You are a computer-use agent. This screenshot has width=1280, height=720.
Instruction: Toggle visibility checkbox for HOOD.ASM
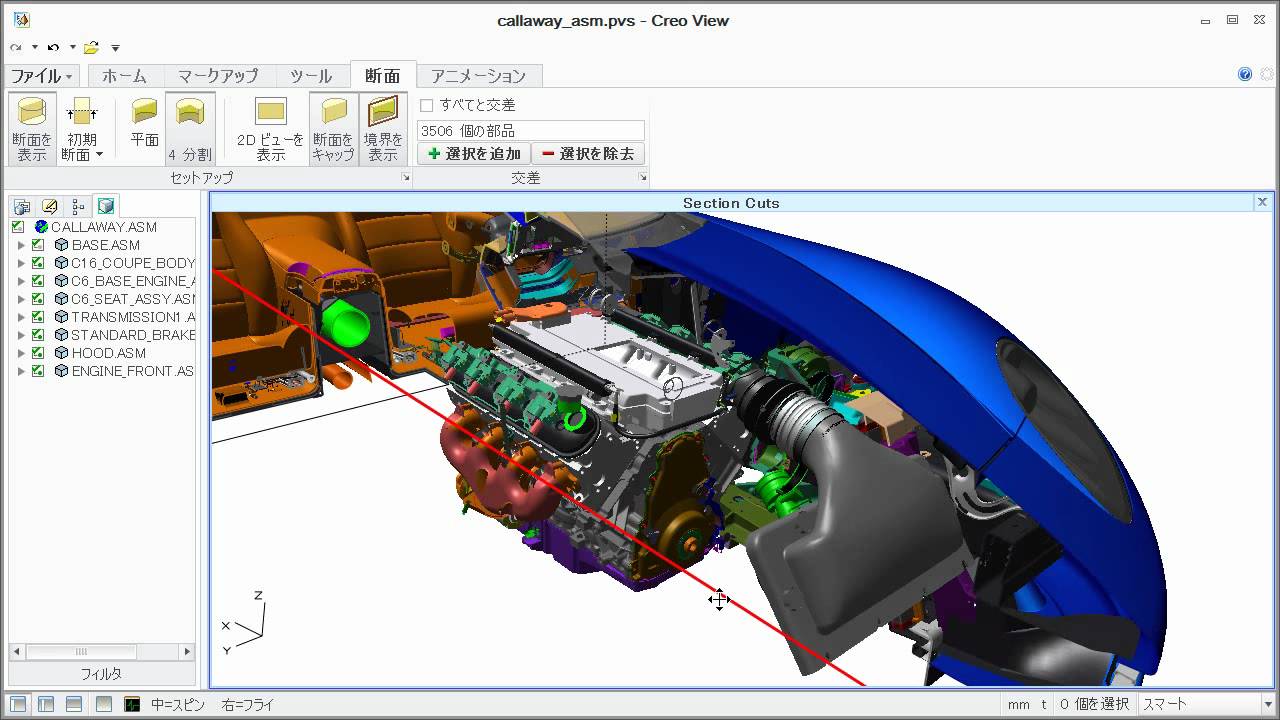point(38,353)
